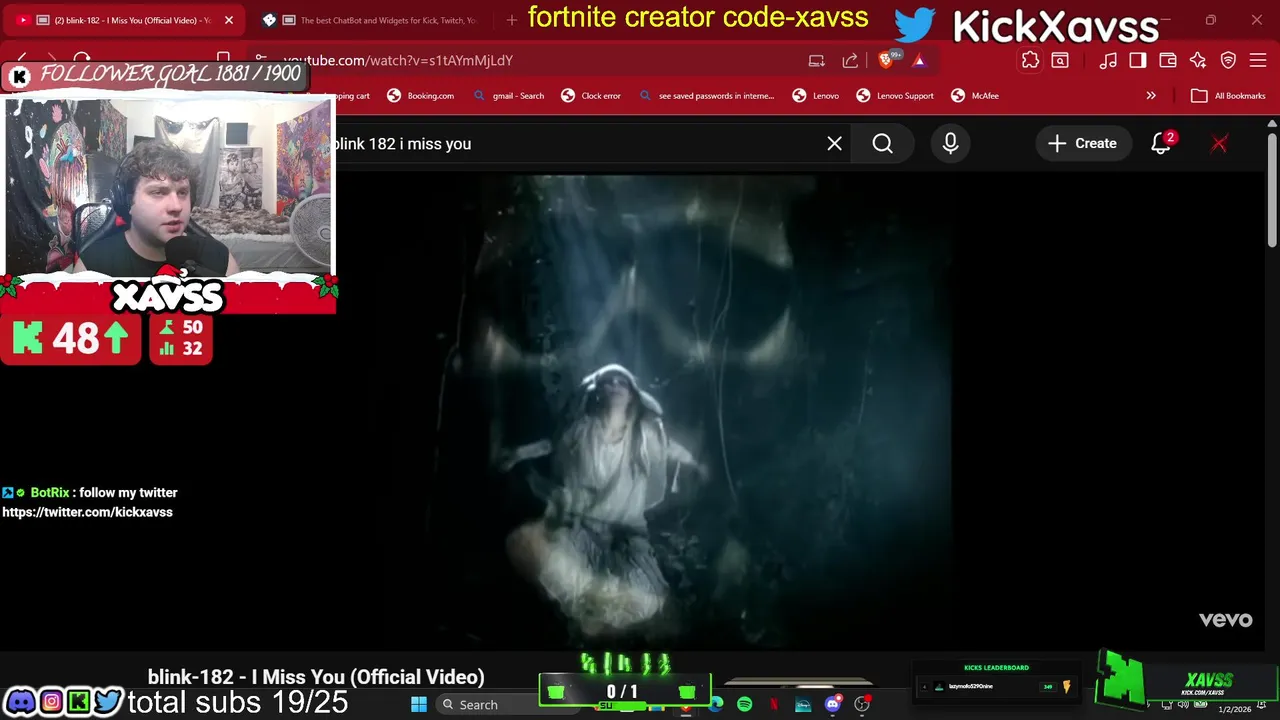
Task: Click the twitter.com/kickxavss chat link
Action: 87,512
